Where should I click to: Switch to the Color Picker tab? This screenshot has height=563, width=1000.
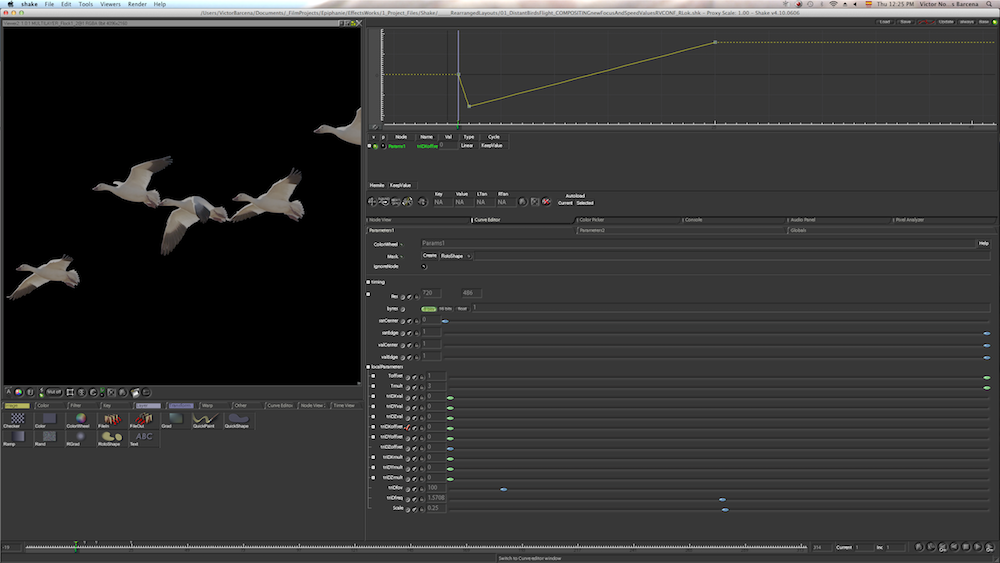pyautogui.click(x=591, y=219)
